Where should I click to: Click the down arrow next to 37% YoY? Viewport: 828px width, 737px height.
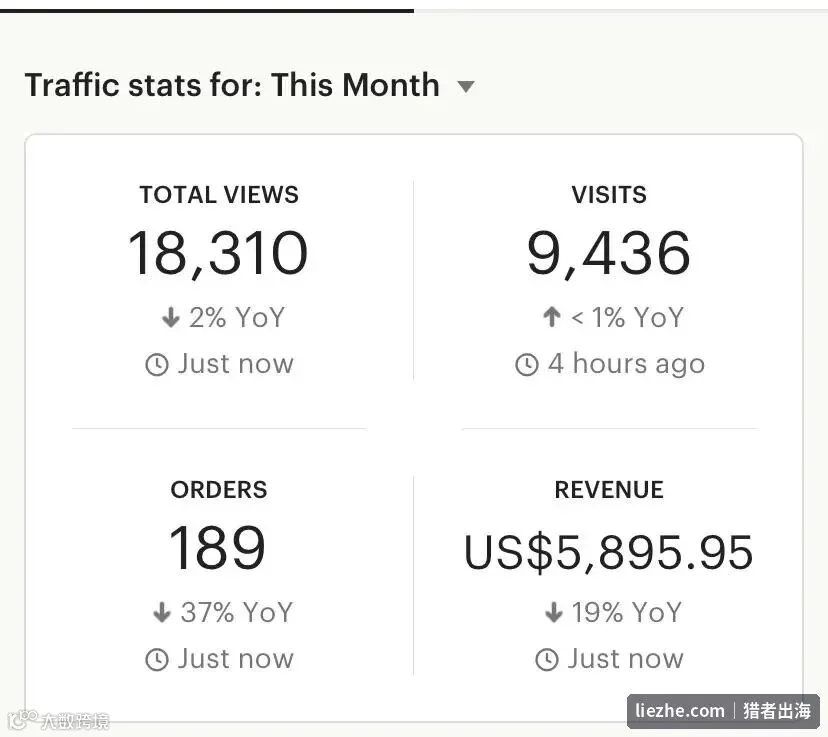click(x=162, y=612)
